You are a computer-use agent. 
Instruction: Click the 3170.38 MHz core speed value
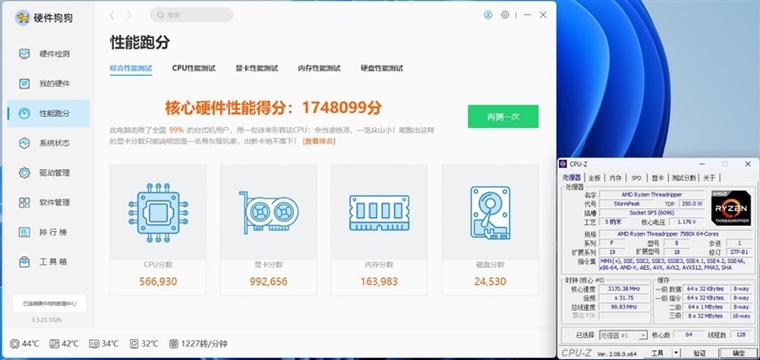click(x=624, y=289)
